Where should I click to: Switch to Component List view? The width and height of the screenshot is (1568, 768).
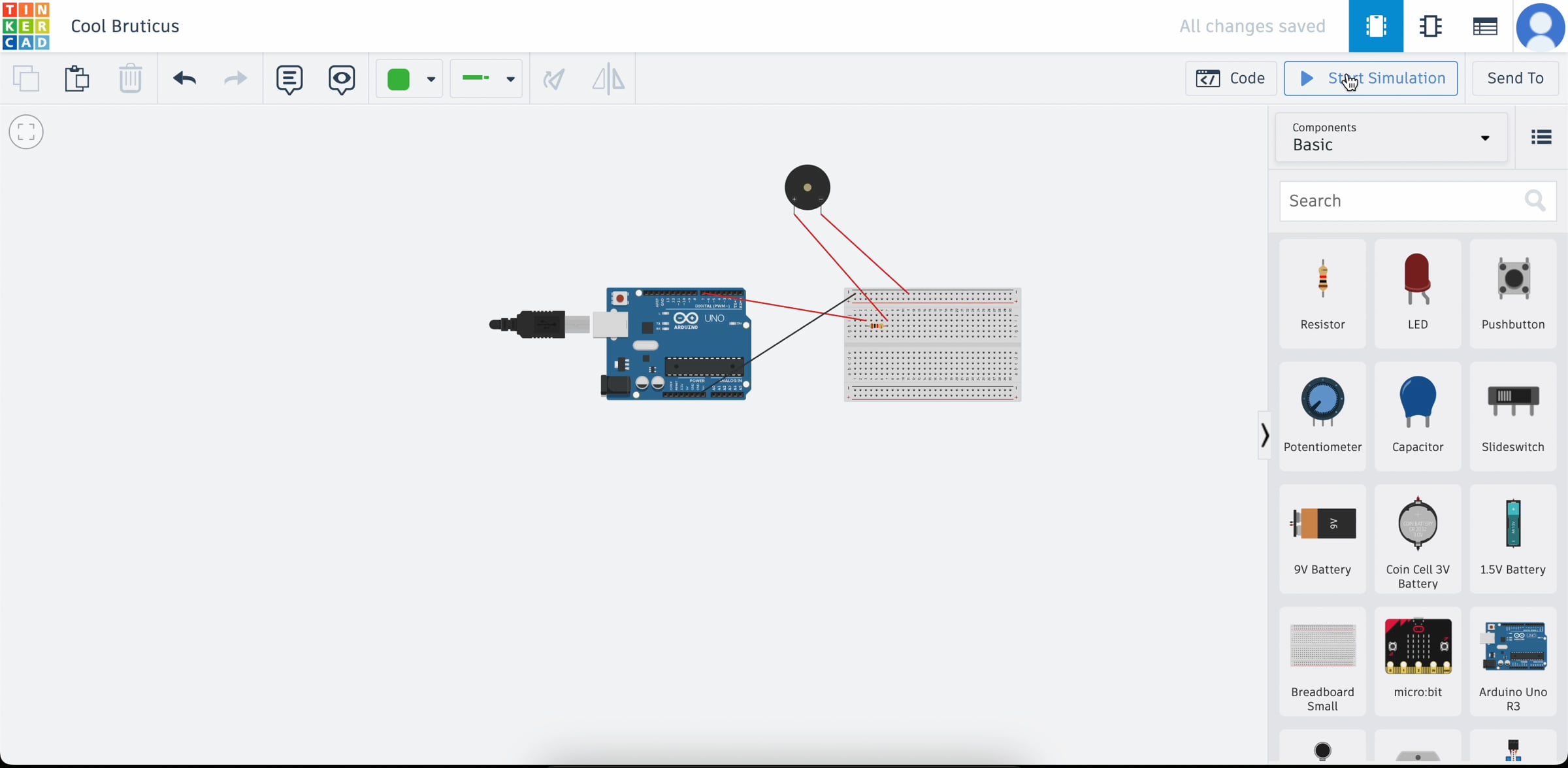click(x=1485, y=26)
